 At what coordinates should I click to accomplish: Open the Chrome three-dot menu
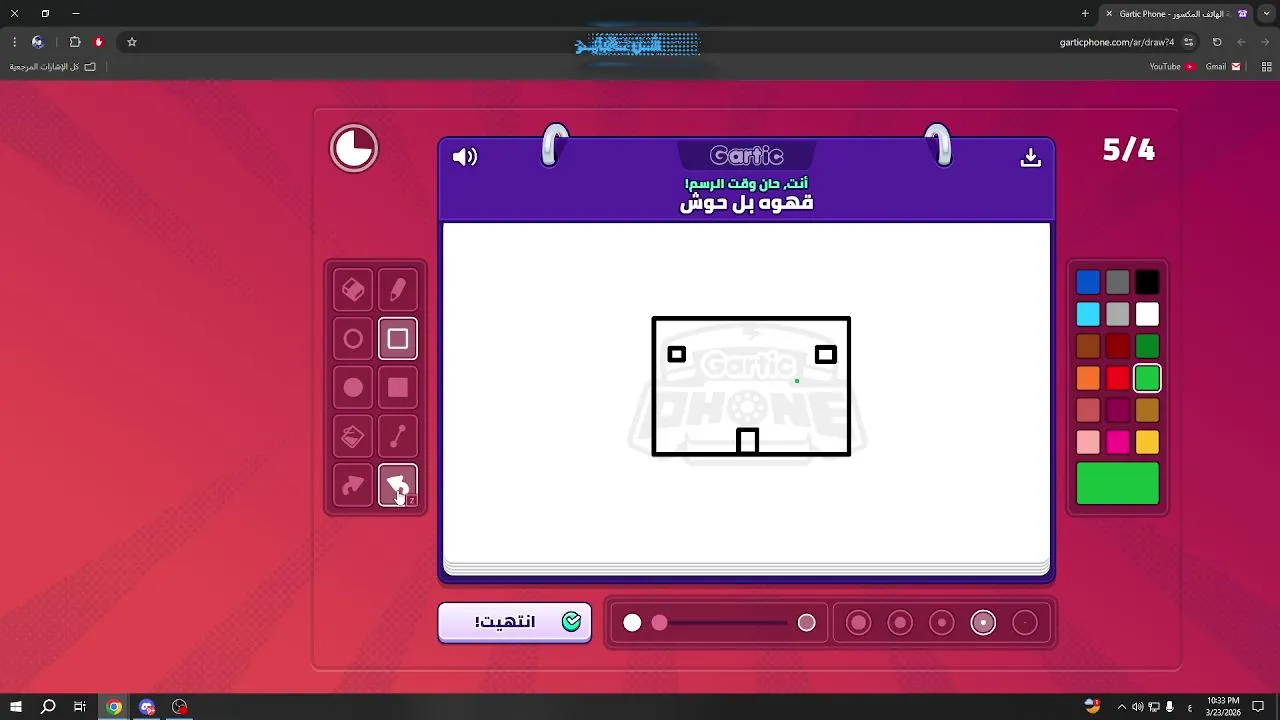point(14,42)
